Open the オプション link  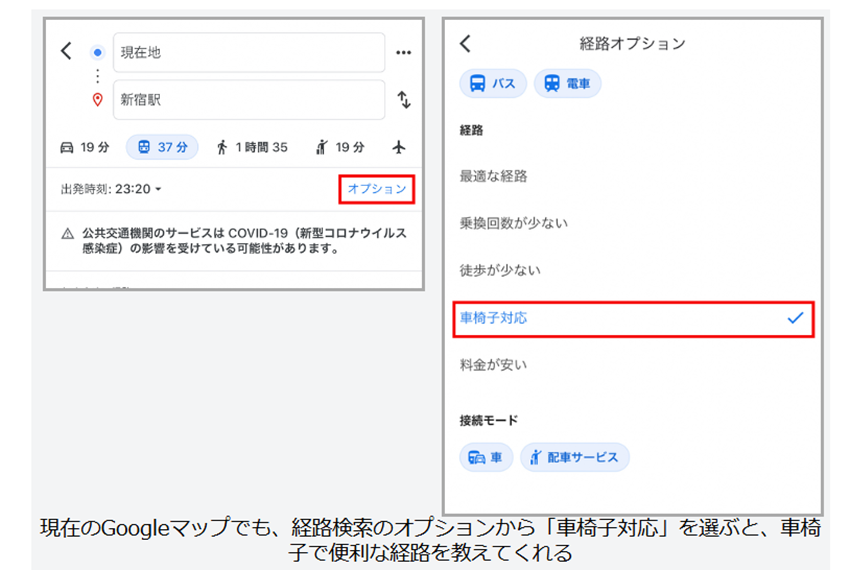point(376,189)
